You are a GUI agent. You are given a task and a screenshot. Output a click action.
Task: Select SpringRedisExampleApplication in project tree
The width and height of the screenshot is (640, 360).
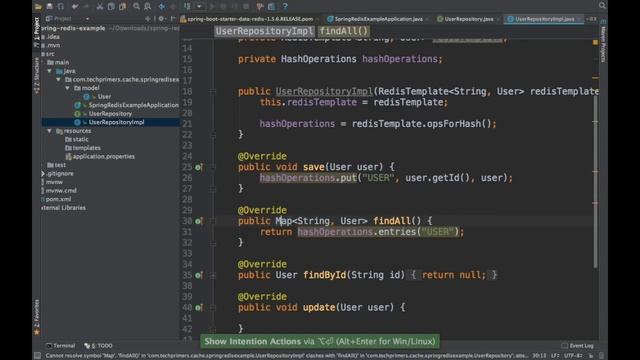(x=126, y=105)
